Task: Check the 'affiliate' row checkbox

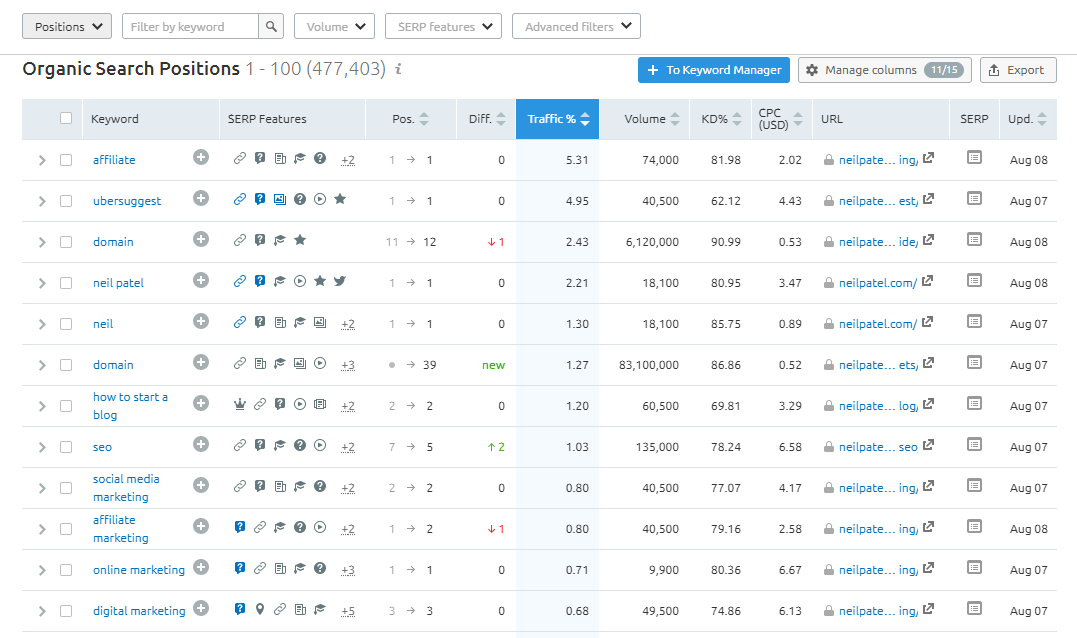Action: (x=66, y=160)
